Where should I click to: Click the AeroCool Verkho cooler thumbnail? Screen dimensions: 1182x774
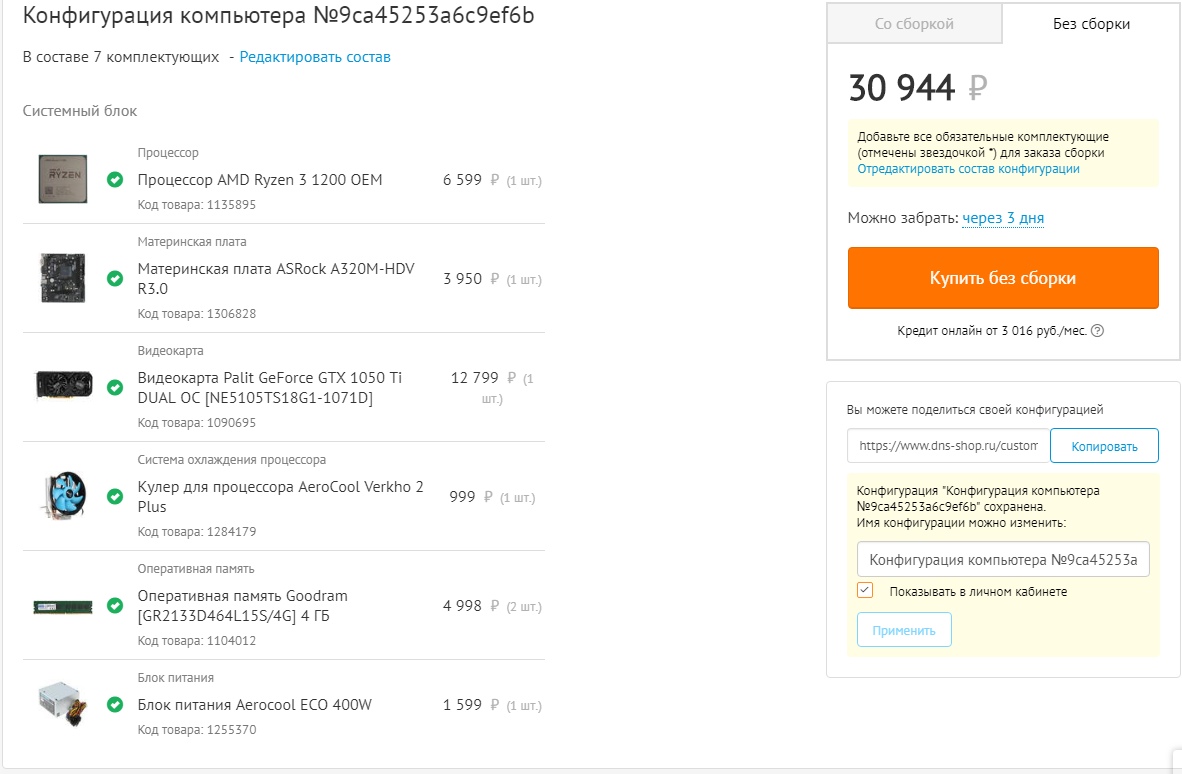(x=64, y=496)
